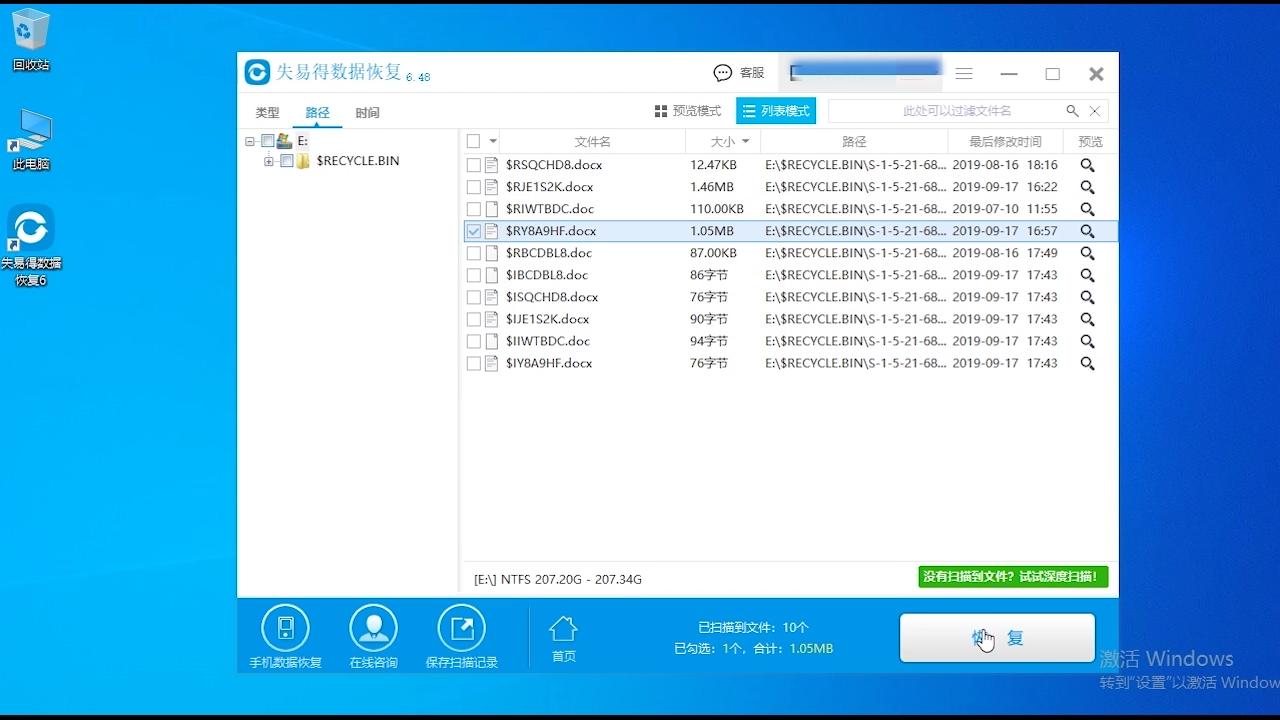This screenshot has width=1280, height=720.
Task: Preview $RY8A9HF.docx with its magnifier icon
Action: (1087, 231)
